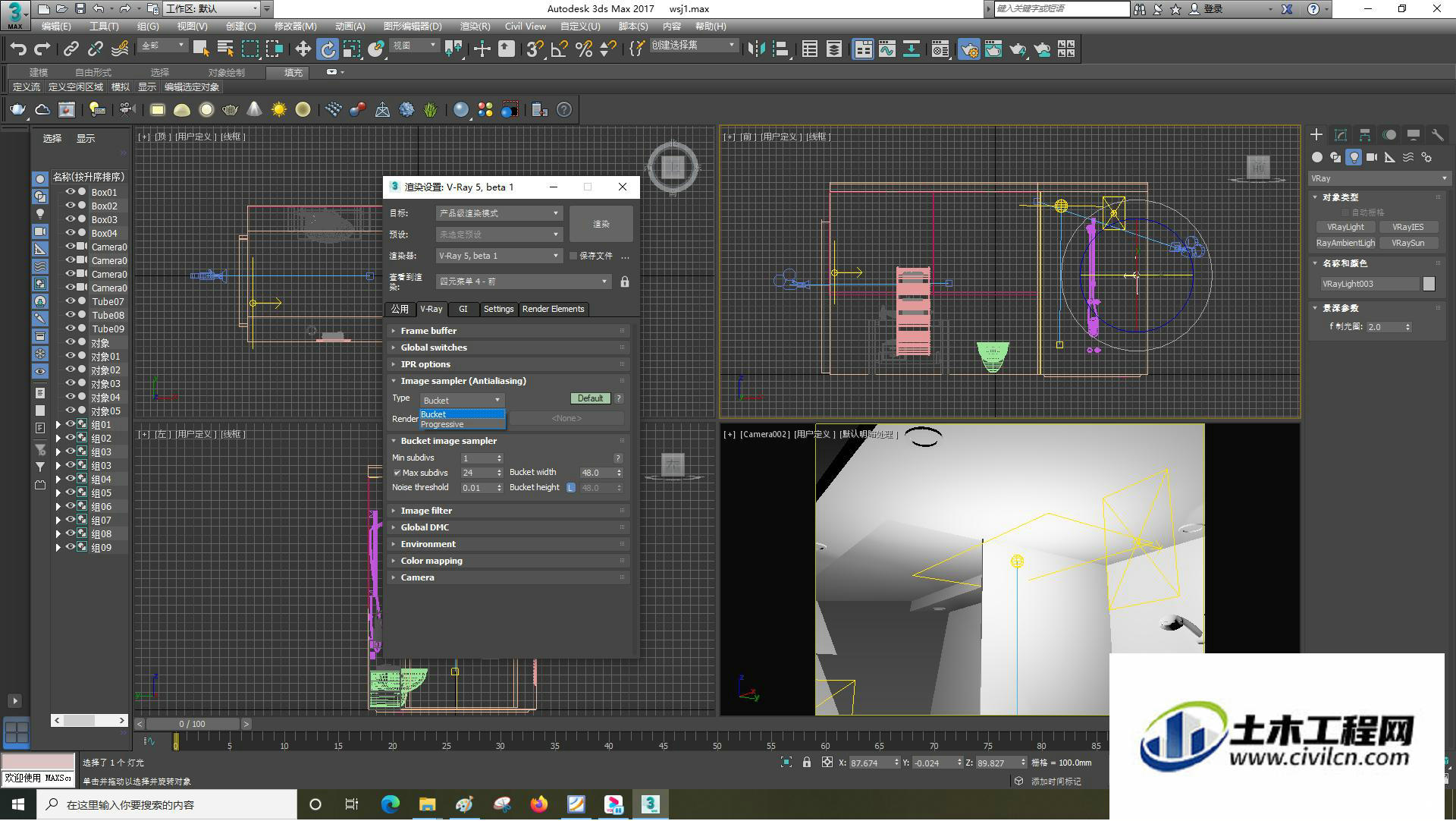Enable the 保存文件 checkbox
The image size is (1456, 821).
574,256
